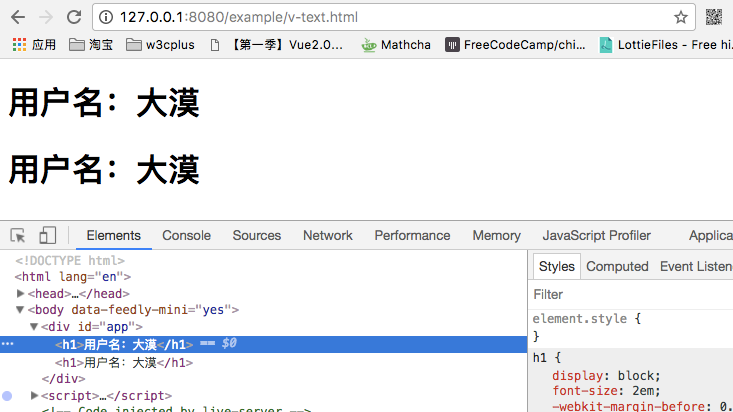Open the w3cplus bookmark folder
The width and height of the screenshot is (733, 412).
160,45
